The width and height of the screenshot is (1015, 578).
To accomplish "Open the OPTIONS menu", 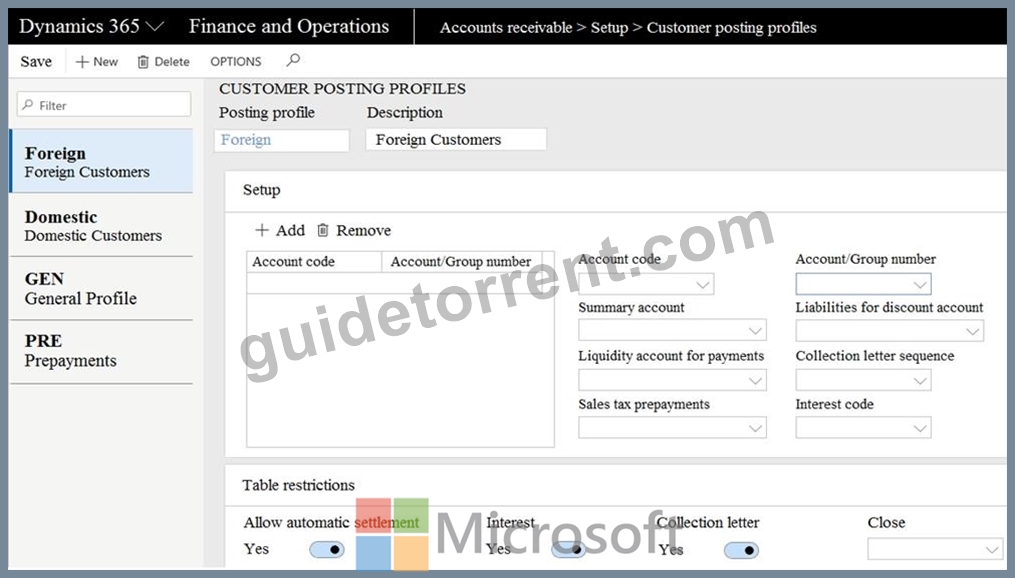I will click(236, 61).
